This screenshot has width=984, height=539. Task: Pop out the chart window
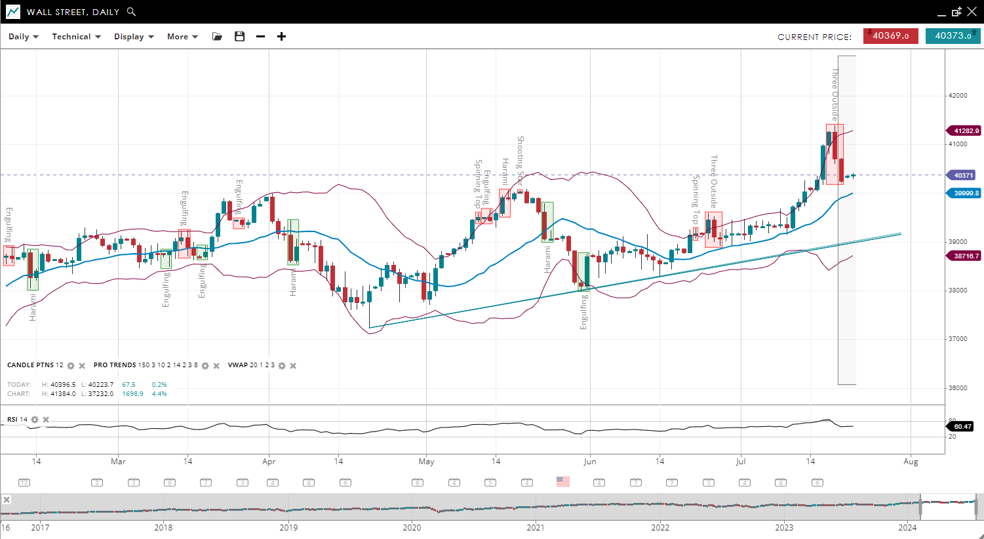tap(956, 12)
